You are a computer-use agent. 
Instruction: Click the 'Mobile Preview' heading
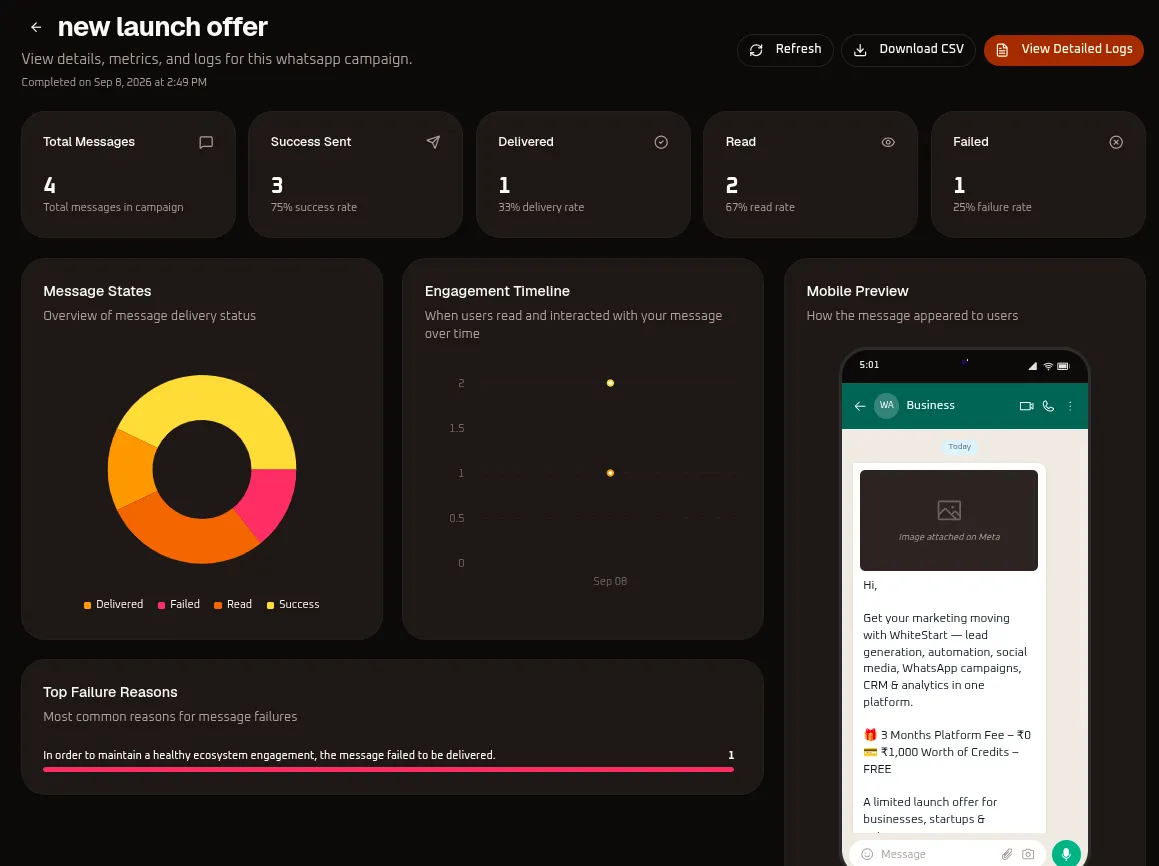857,291
